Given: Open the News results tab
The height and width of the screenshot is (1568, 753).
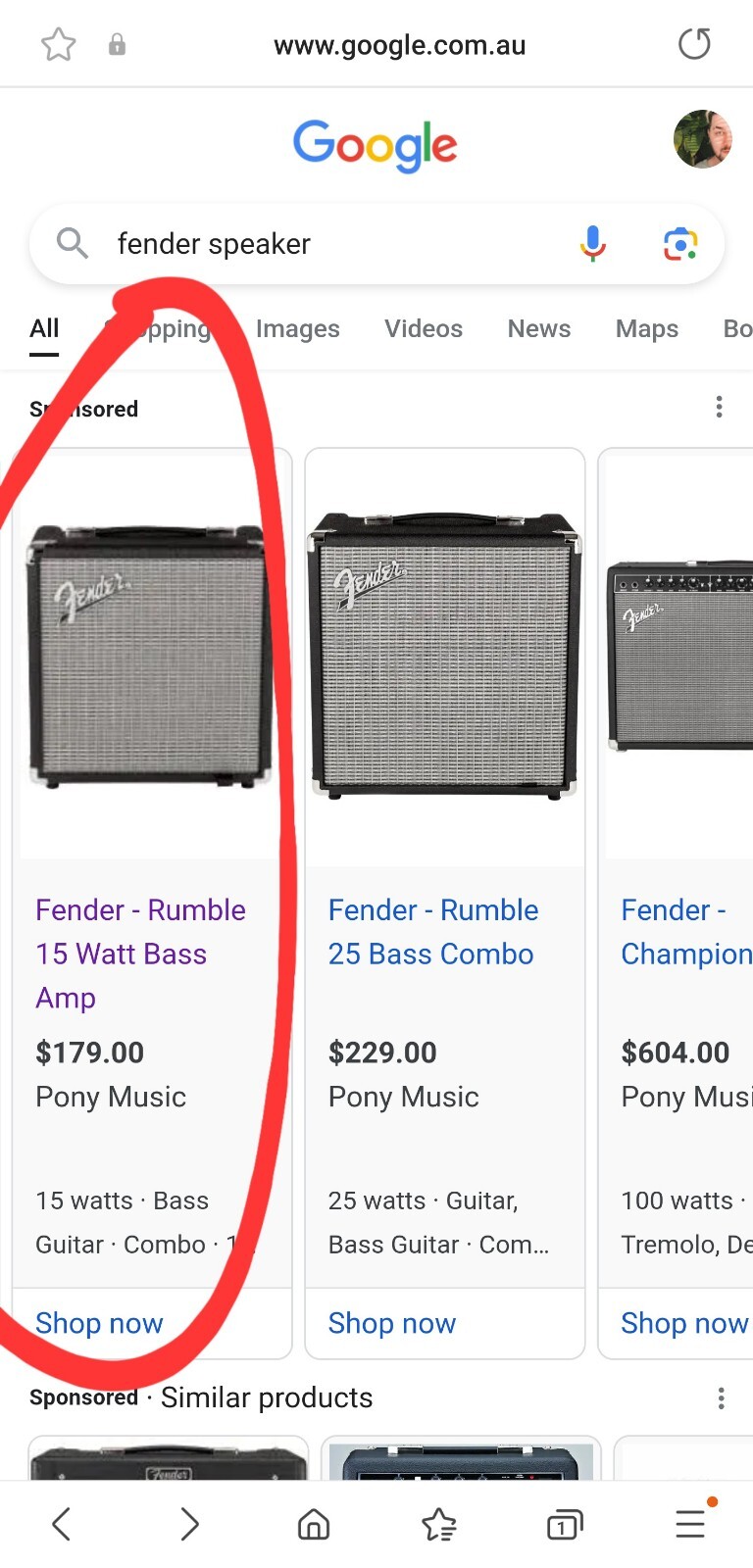Looking at the screenshot, I should coord(538,329).
